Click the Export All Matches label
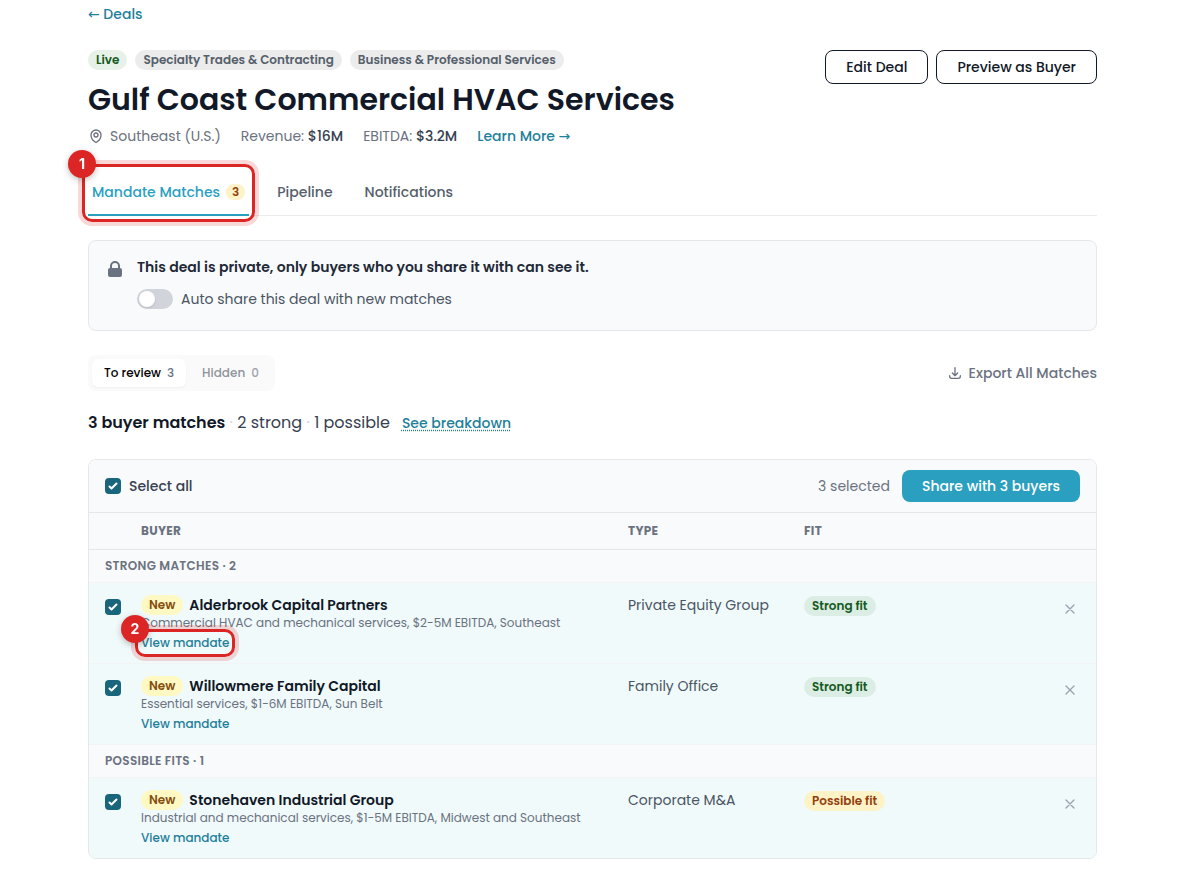The width and height of the screenshot is (1185, 877). pyautogui.click(x=1032, y=373)
